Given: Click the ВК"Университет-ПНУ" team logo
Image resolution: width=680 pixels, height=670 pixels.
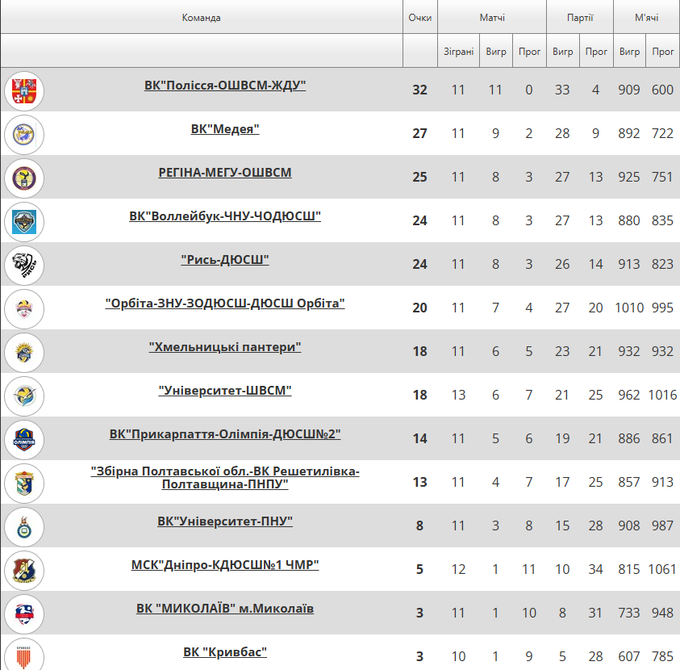Looking at the screenshot, I should point(24,526).
